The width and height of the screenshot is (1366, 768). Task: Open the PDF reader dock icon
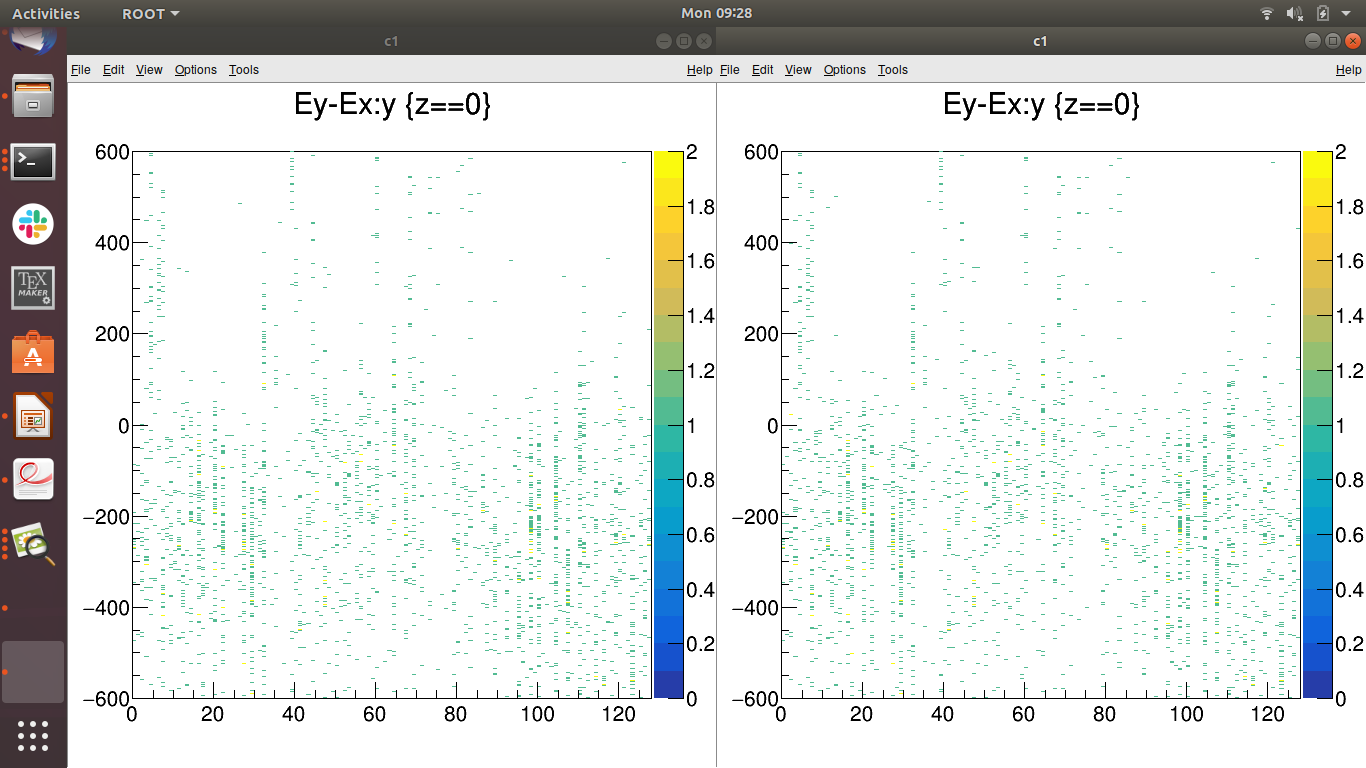(34, 480)
